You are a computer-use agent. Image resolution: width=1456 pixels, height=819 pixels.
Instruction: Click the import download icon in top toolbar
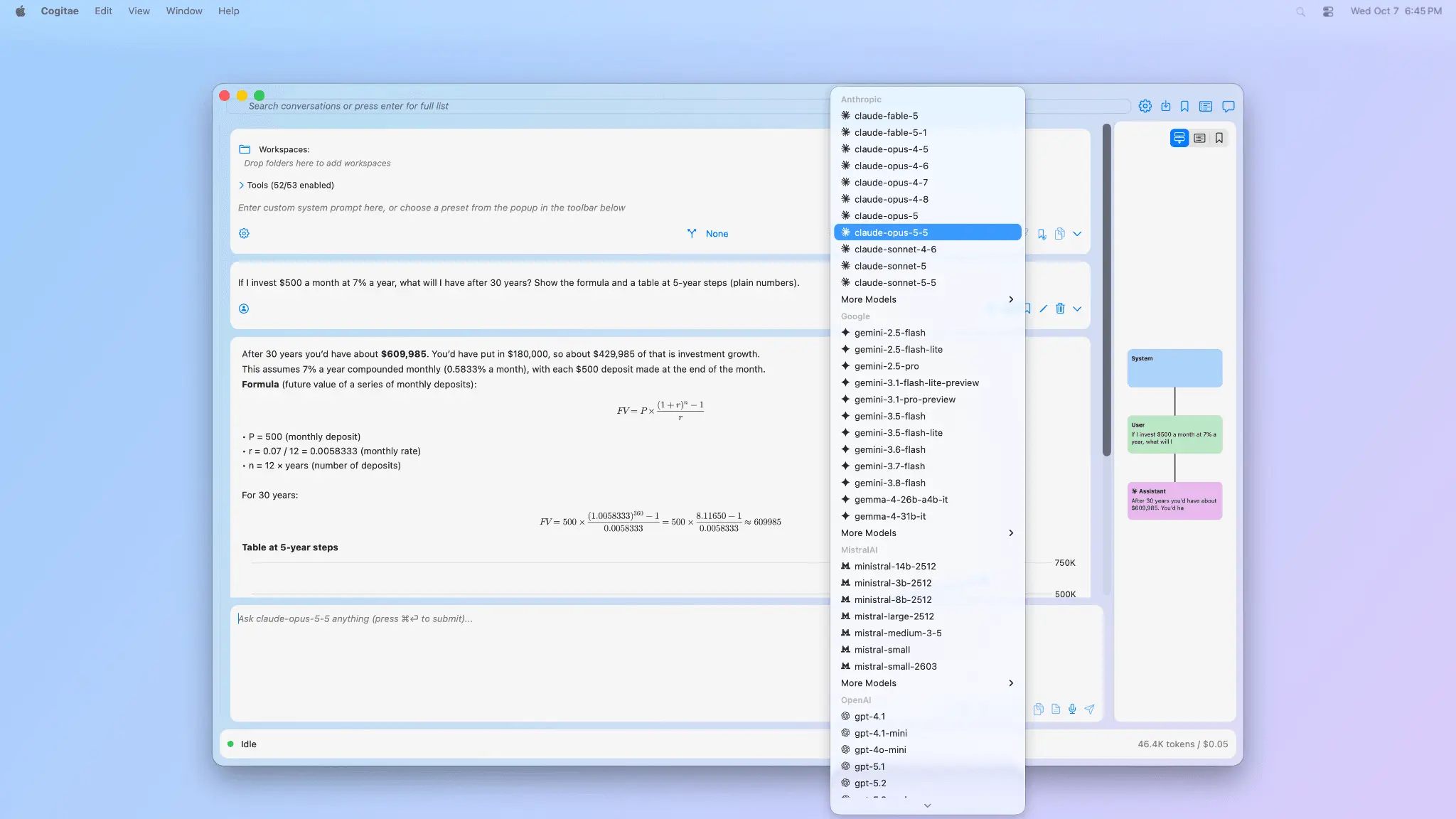[1166, 106]
